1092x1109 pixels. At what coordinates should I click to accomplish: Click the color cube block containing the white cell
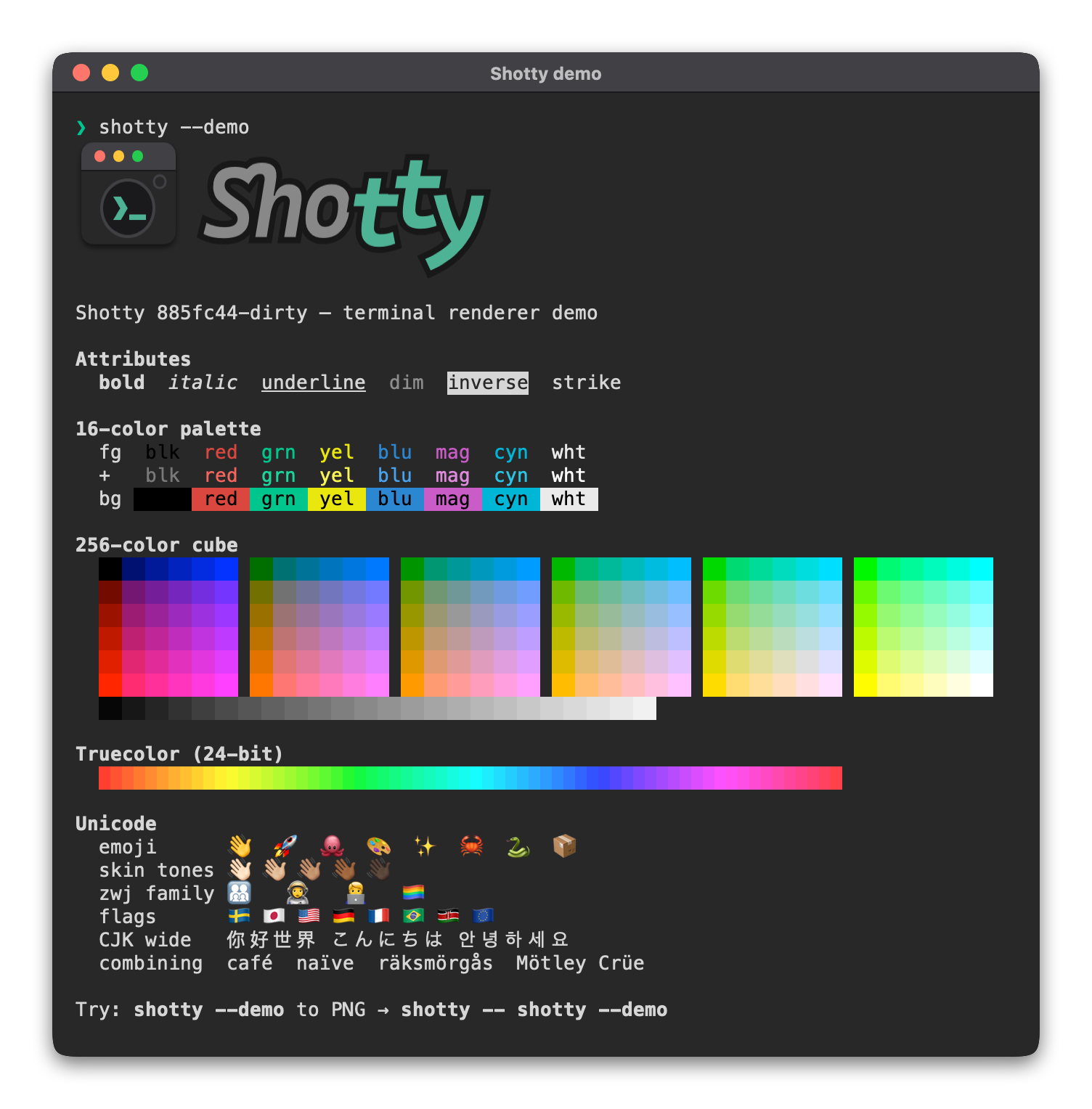(924, 627)
